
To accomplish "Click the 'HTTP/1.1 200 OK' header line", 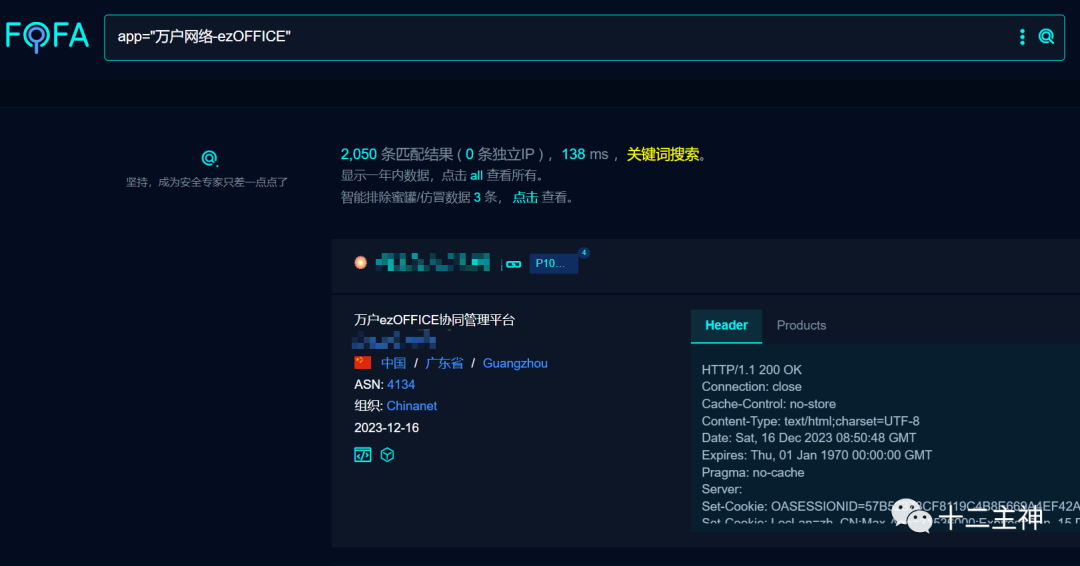I will (751, 370).
